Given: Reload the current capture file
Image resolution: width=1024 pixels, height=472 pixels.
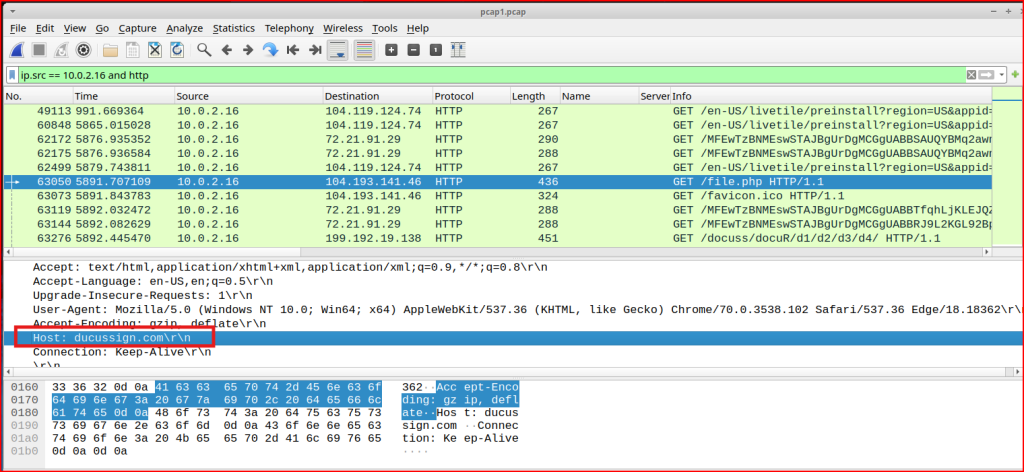Looking at the screenshot, I should [x=177, y=49].
